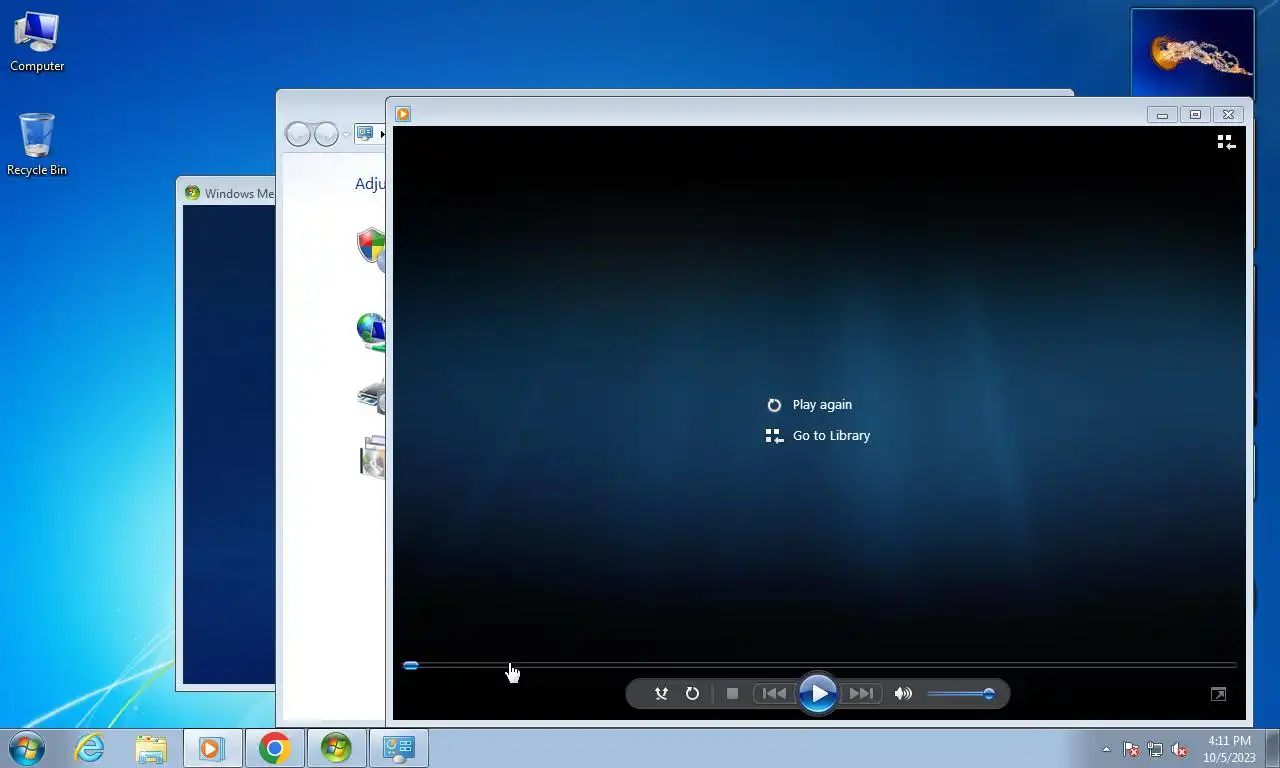Image resolution: width=1280 pixels, height=768 pixels.
Task: Click the Stop button in the media player
Action: click(x=732, y=693)
